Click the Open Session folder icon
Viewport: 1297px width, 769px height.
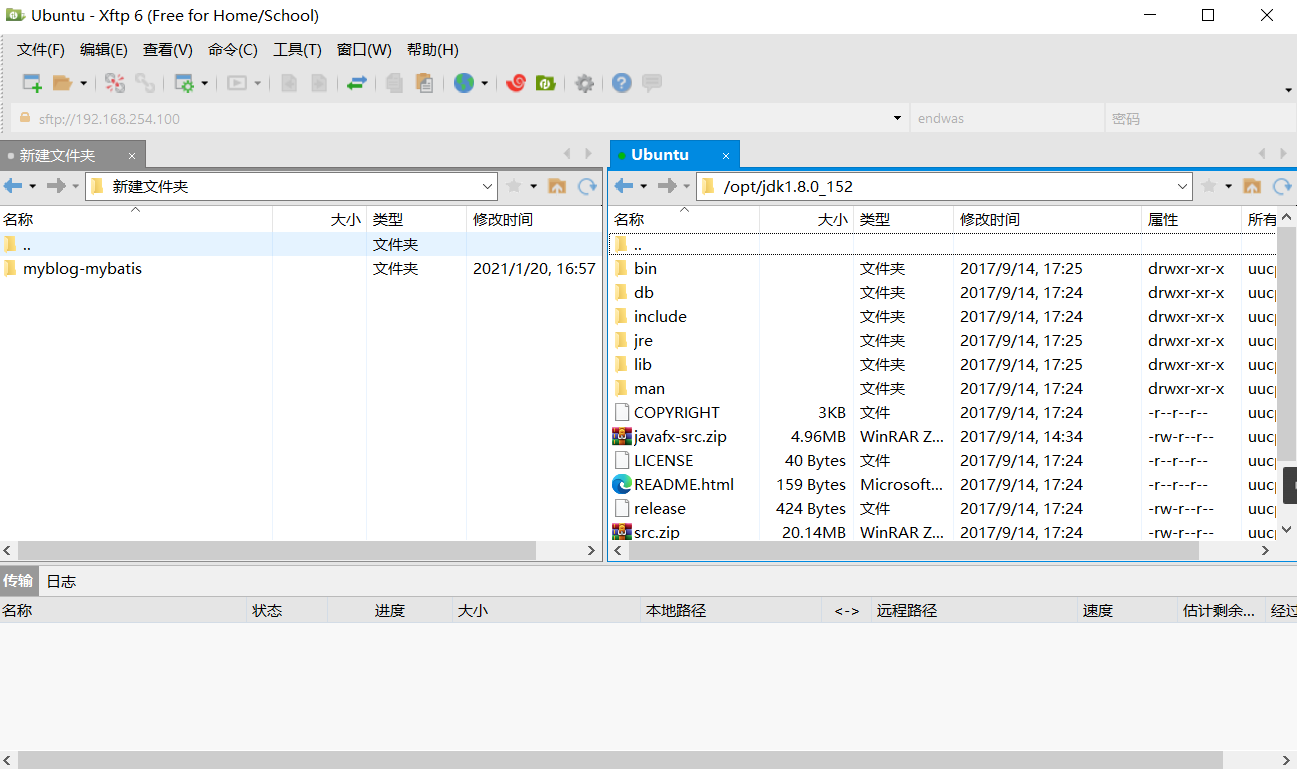pos(62,83)
